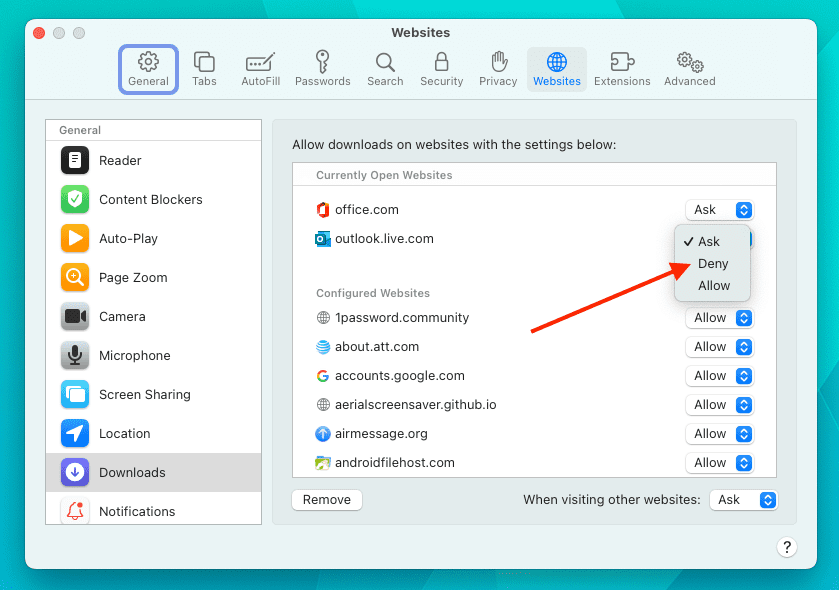This screenshot has width=839, height=590.
Task: Select the accounts.google.com website row
Action: [534, 376]
